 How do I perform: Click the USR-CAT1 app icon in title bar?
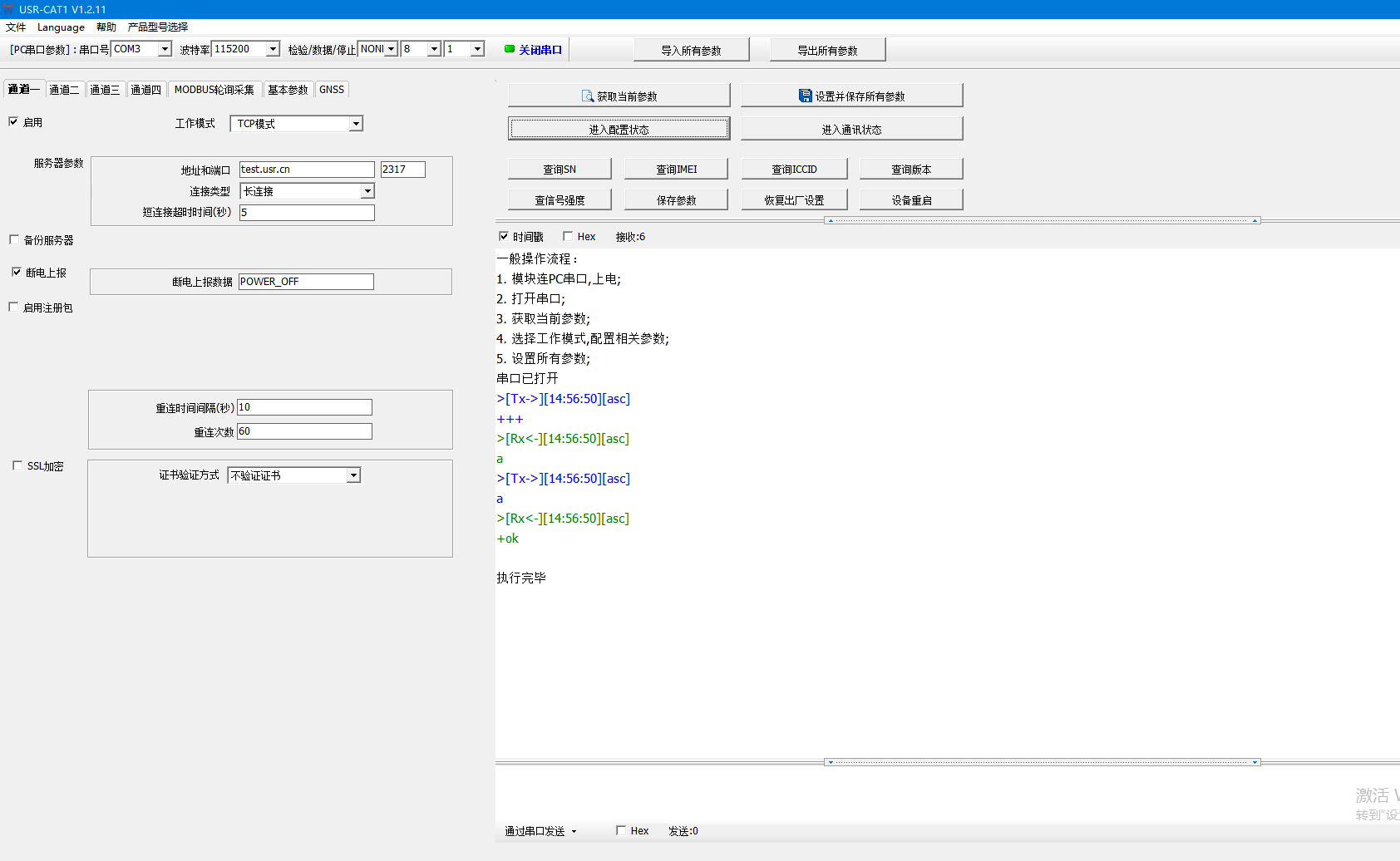[x=8, y=9]
